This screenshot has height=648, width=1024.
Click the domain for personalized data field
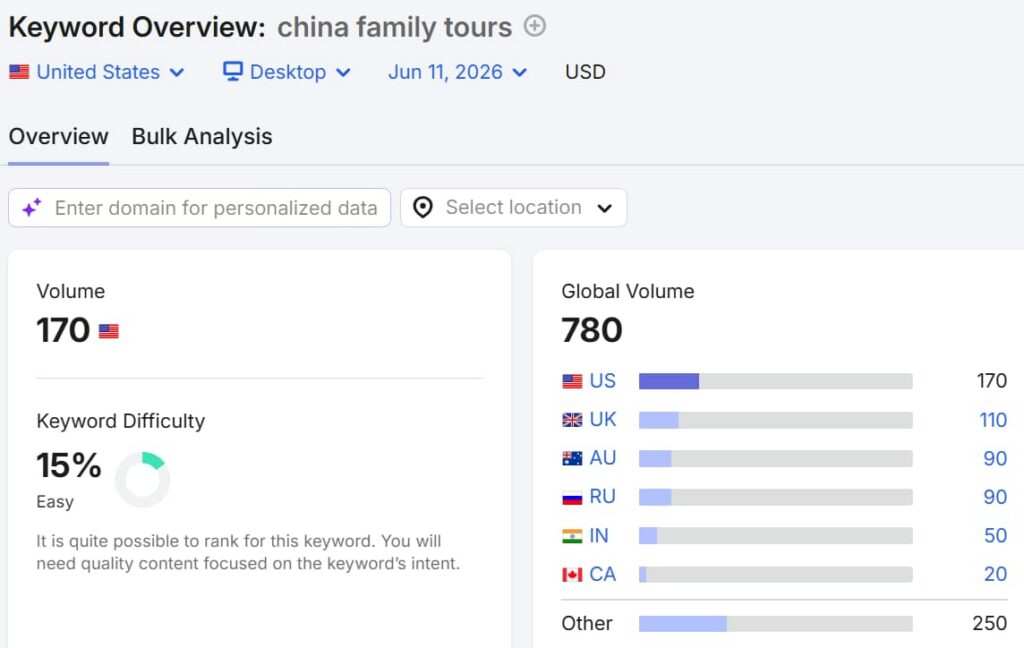click(x=199, y=208)
